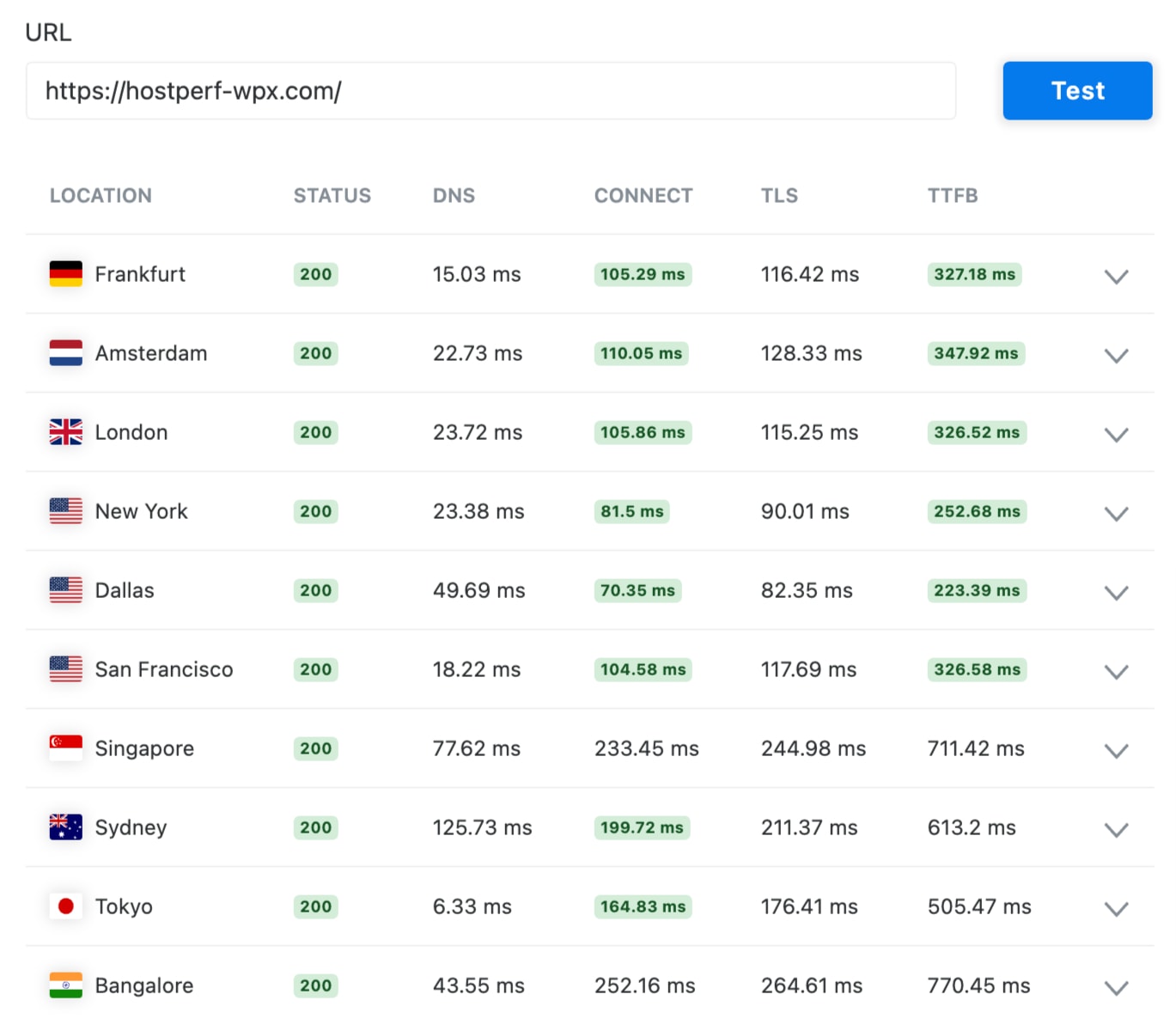Click the 105.29 ms connect badge
Screen dimensions: 1176x1031
(x=643, y=274)
